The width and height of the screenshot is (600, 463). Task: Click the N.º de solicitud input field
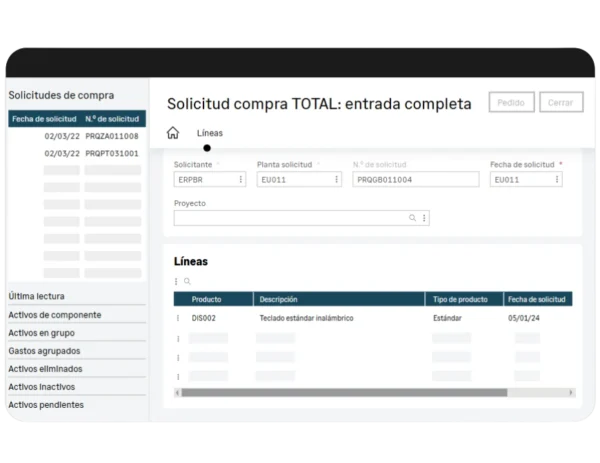click(416, 180)
